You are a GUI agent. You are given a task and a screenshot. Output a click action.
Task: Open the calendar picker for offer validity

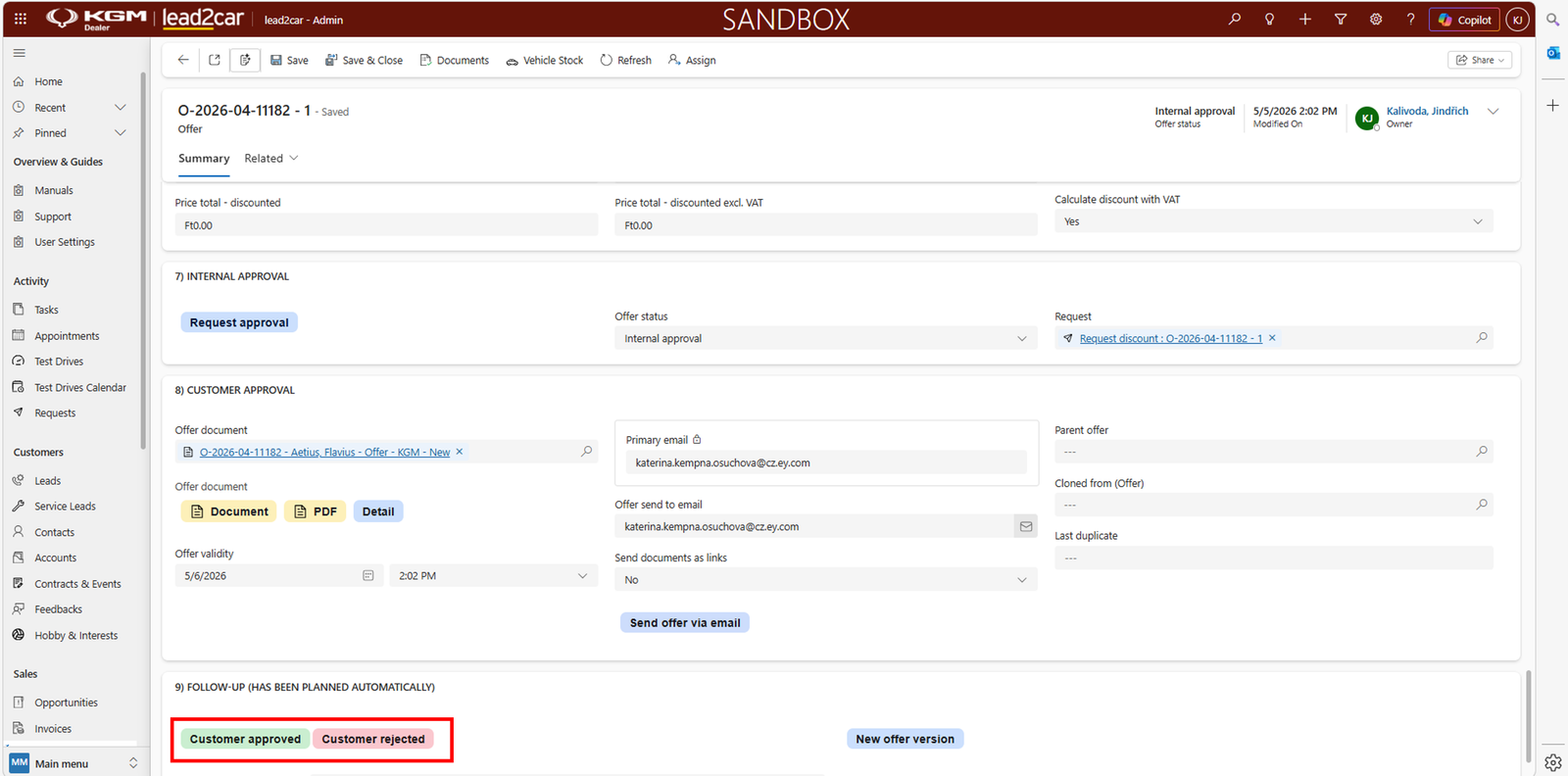[368, 575]
